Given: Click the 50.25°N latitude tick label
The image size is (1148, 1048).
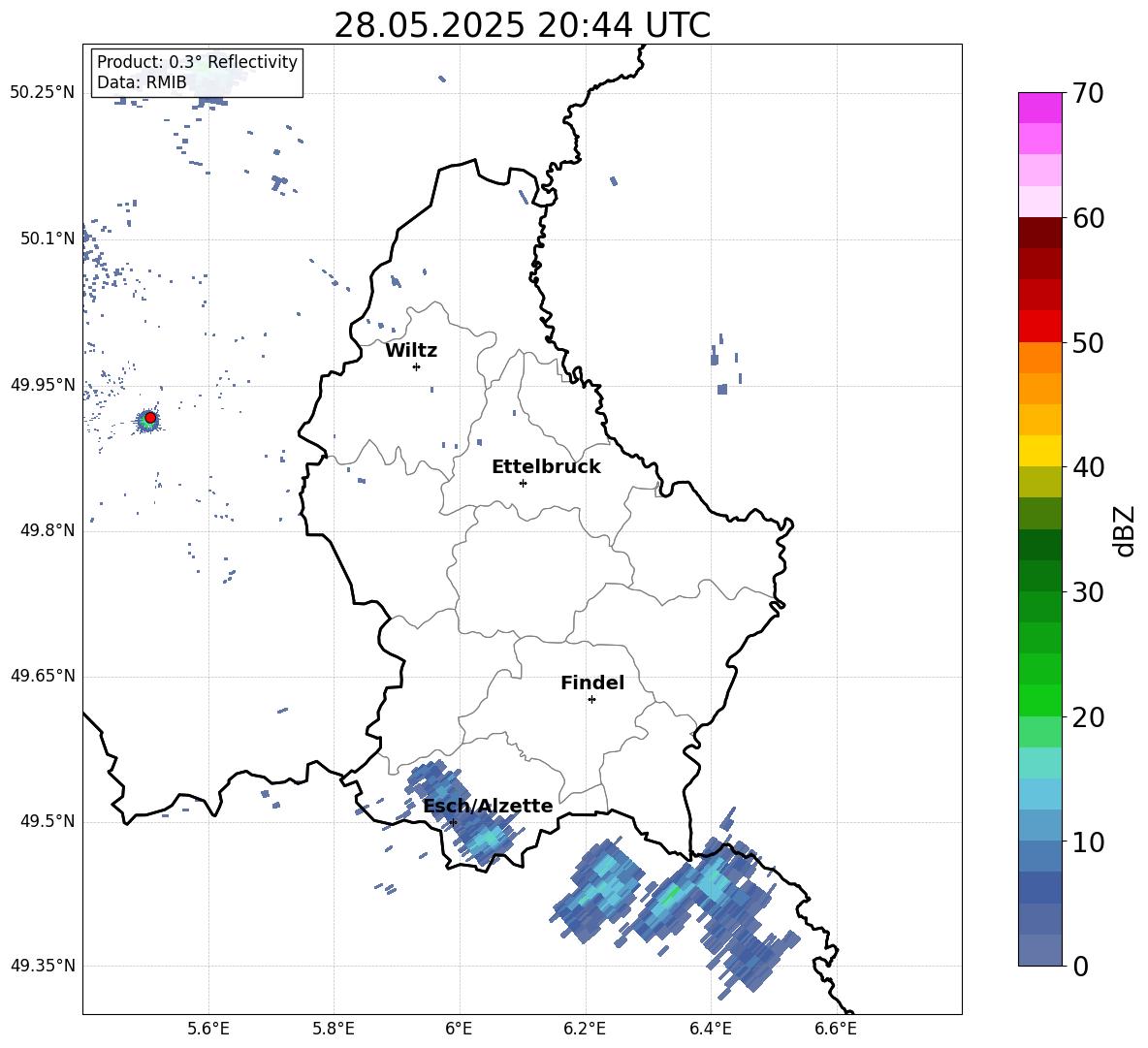Looking at the screenshot, I should tap(43, 93).
